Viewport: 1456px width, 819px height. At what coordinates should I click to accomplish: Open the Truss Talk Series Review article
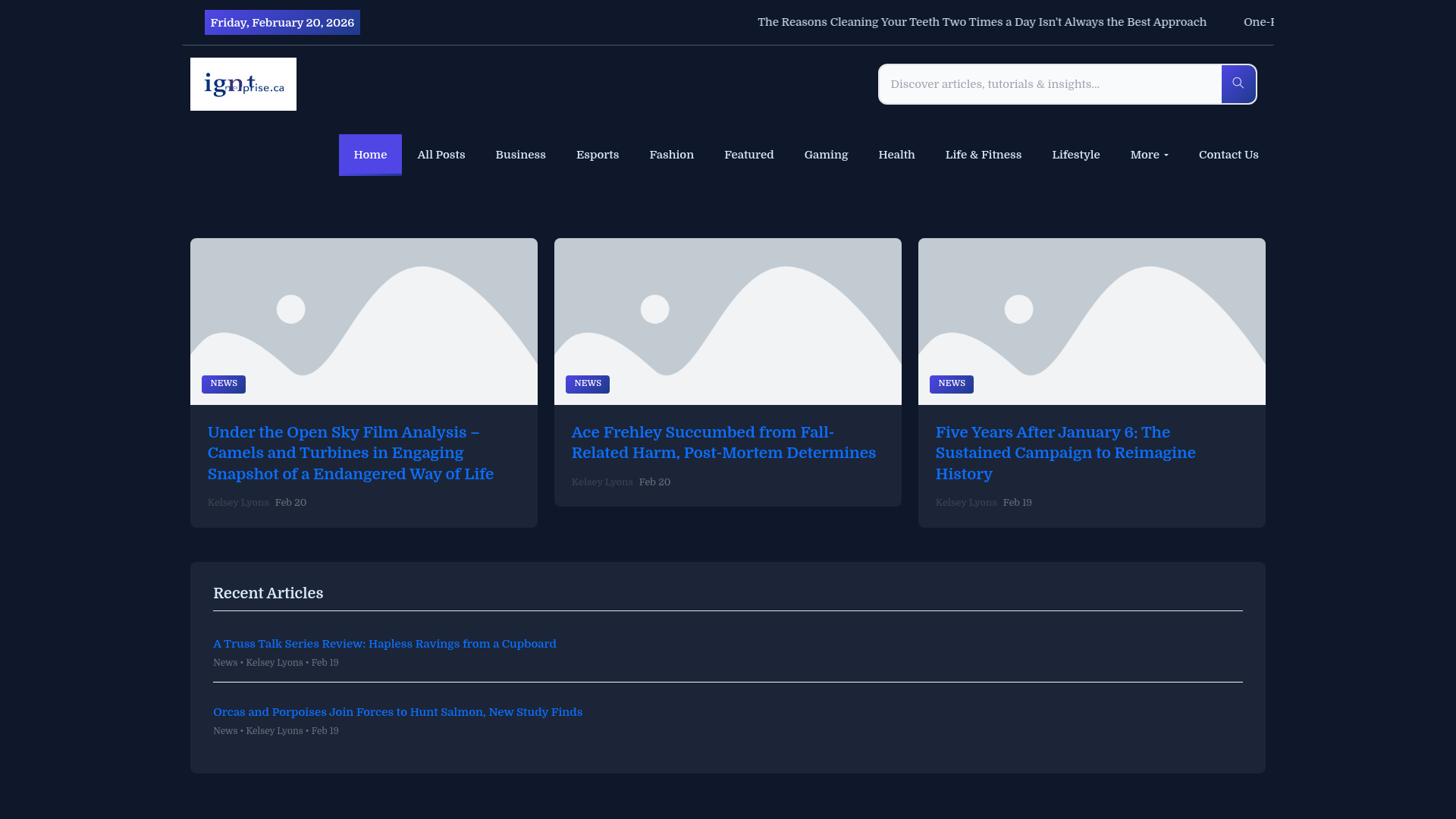[384, 644]
